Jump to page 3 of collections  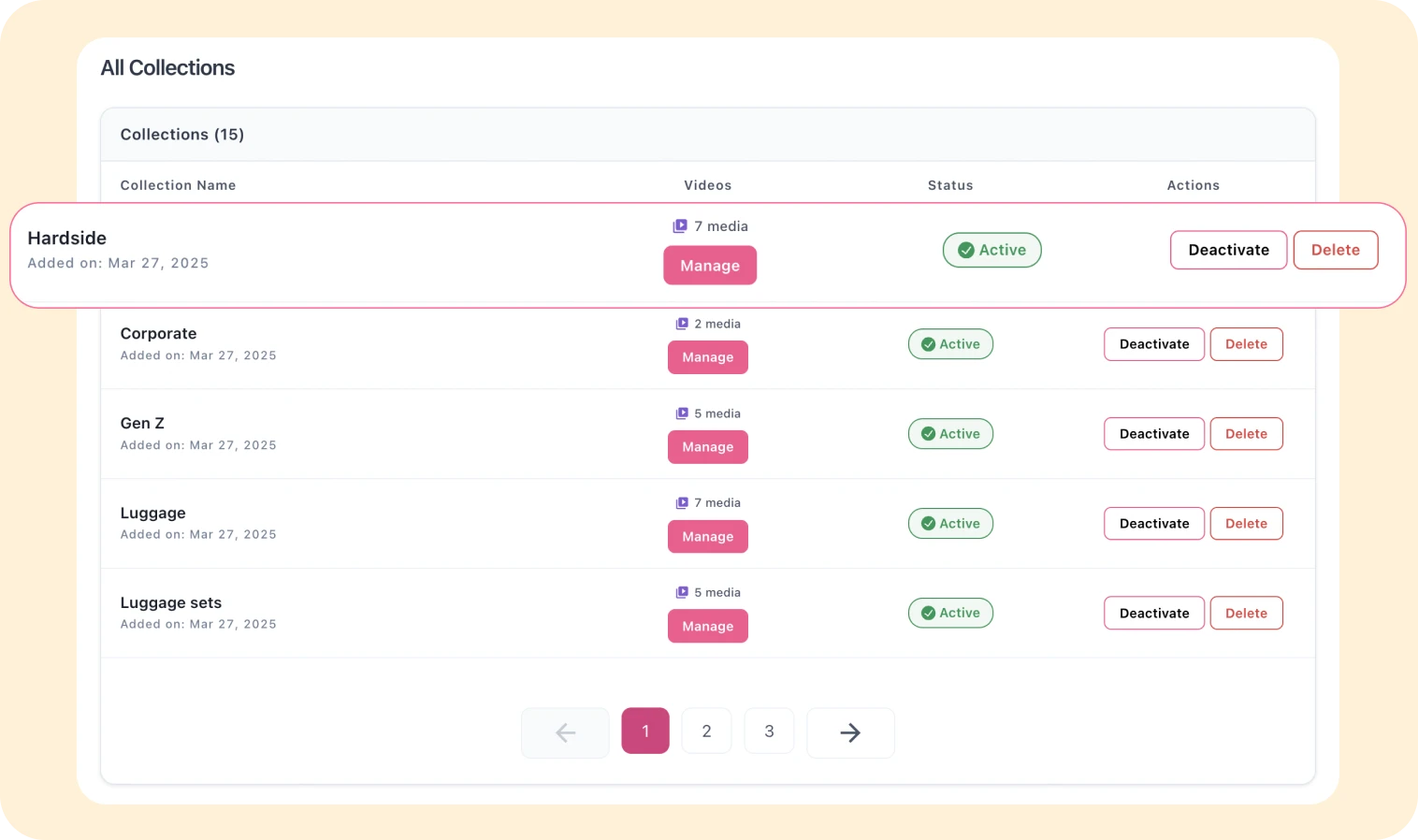(769, 731)
